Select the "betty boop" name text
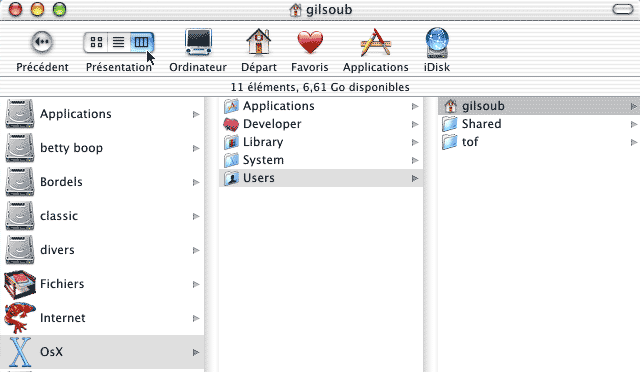 [71, 148]
